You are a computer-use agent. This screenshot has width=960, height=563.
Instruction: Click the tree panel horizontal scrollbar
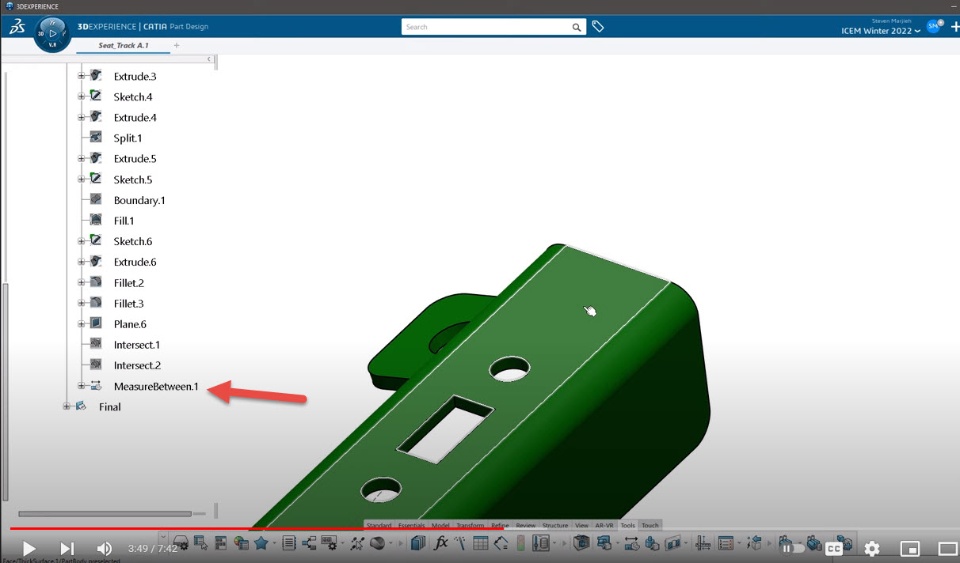[x=105, y=513]
